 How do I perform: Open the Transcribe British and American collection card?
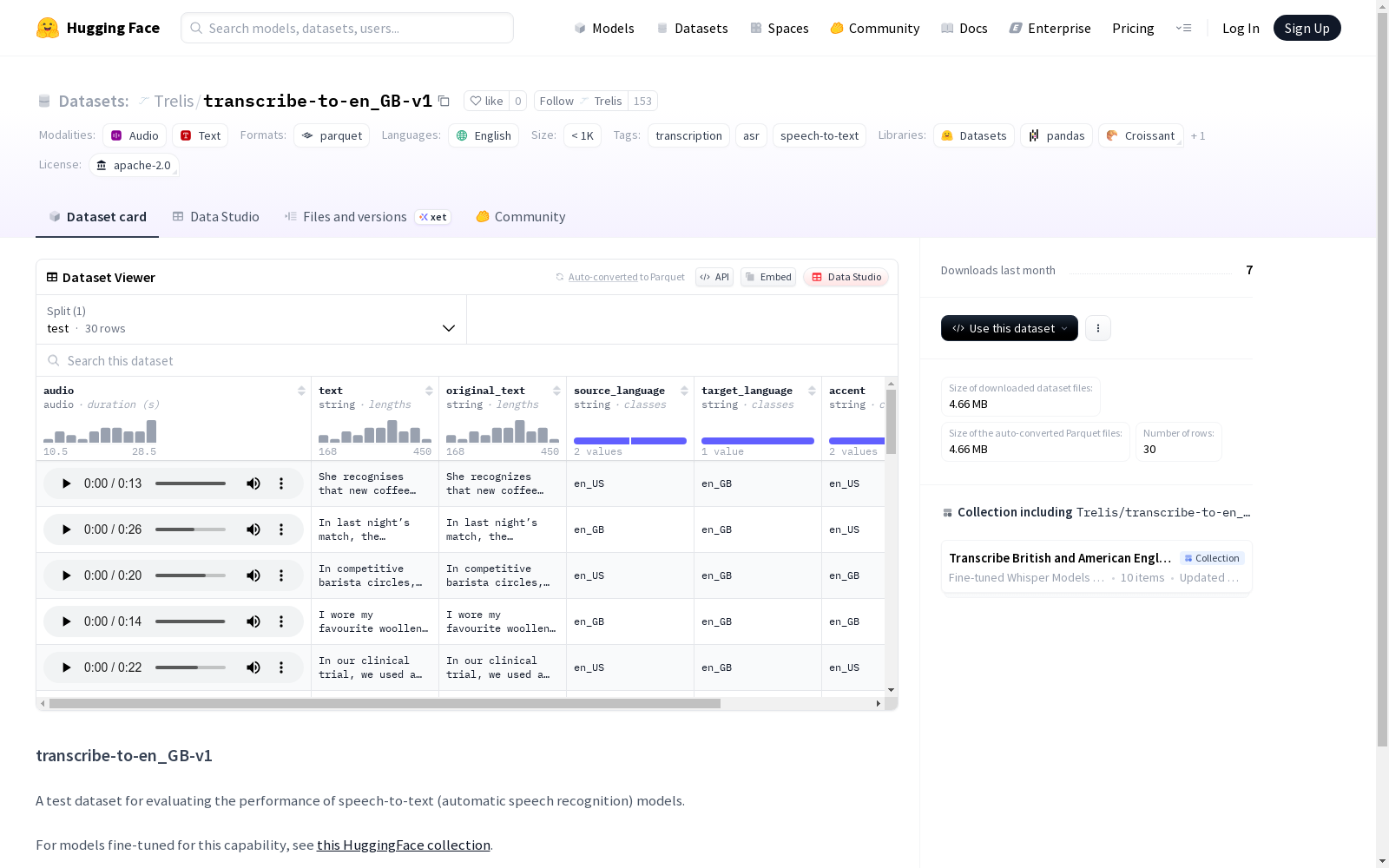coord(1096,567)
